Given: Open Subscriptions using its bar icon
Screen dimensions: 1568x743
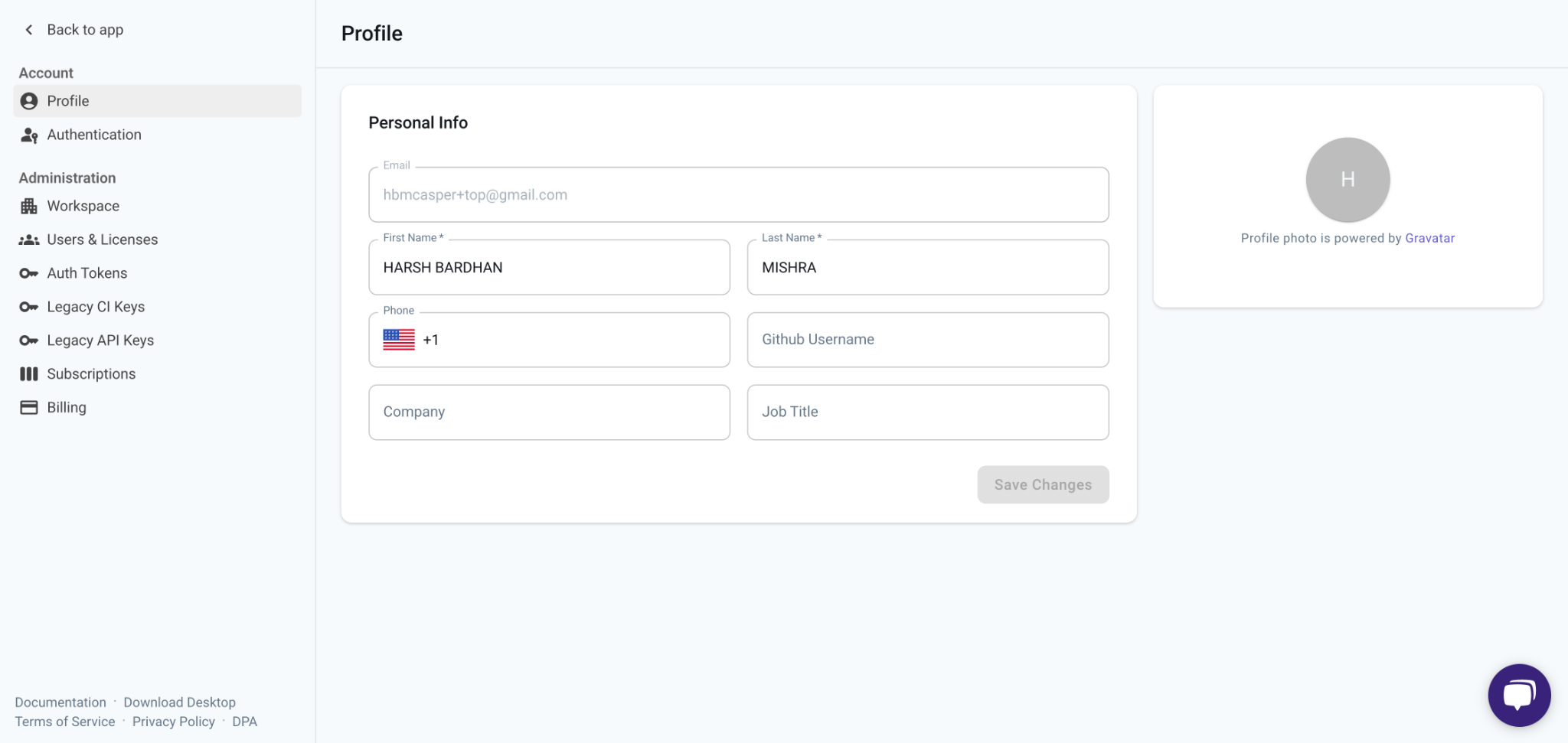Looking at the screenshot, I should click(x=29, y=373).
